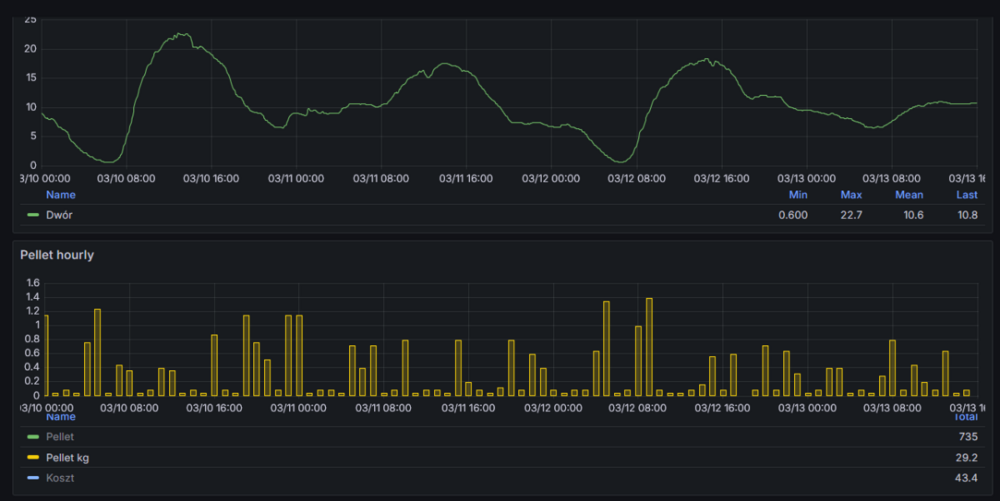Click the tallest bar near 03/12 08:00
This screenshot has width=1000, height=501.
click(x=649, y=346)
